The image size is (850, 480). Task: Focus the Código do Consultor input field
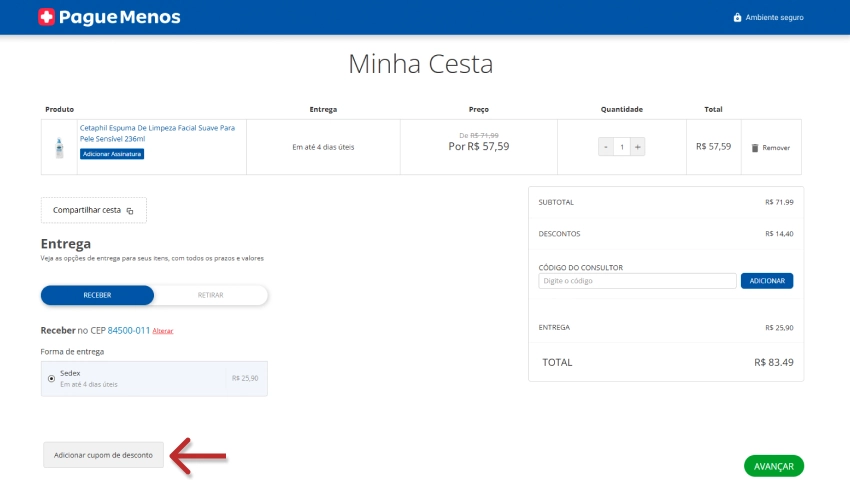tap(636, 281)
